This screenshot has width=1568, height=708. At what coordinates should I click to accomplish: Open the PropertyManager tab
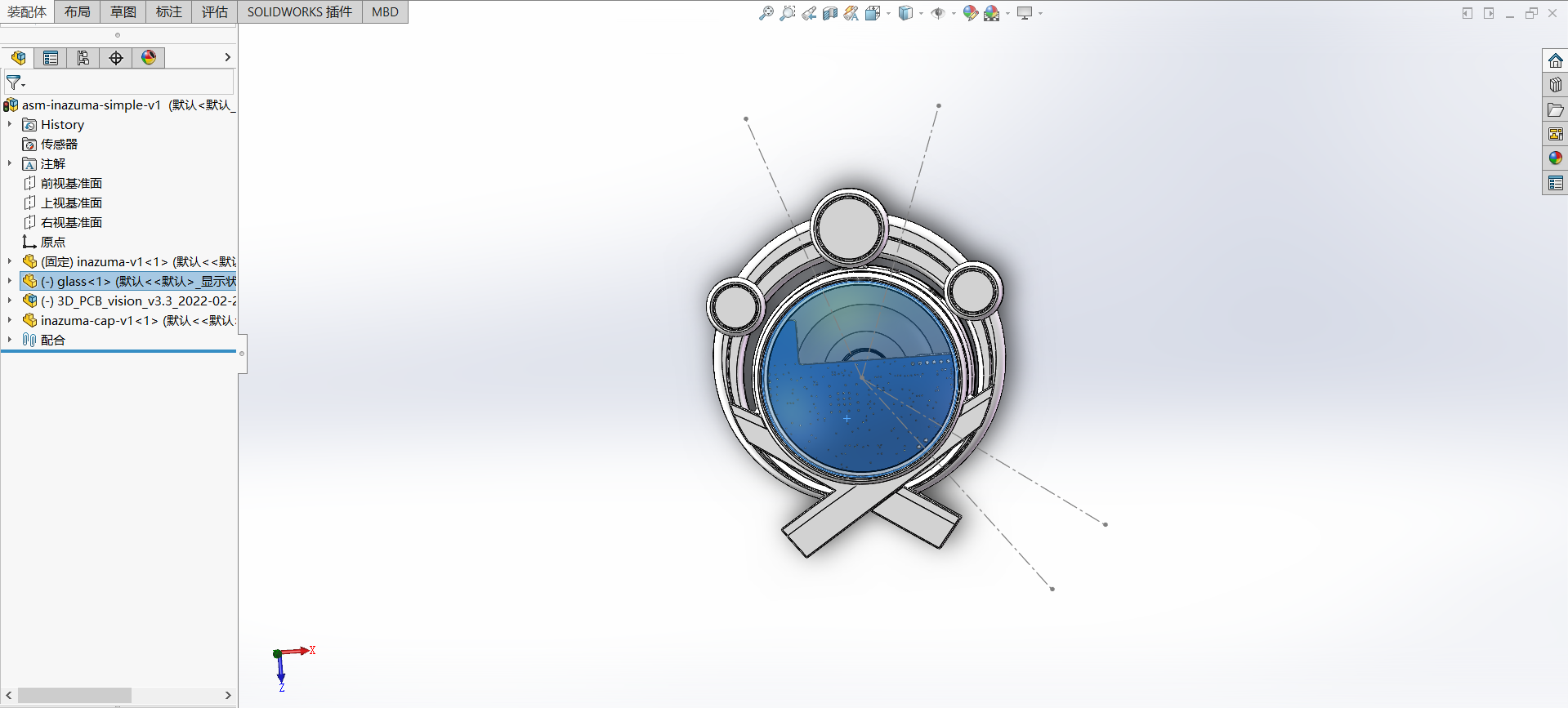[51, 58]
